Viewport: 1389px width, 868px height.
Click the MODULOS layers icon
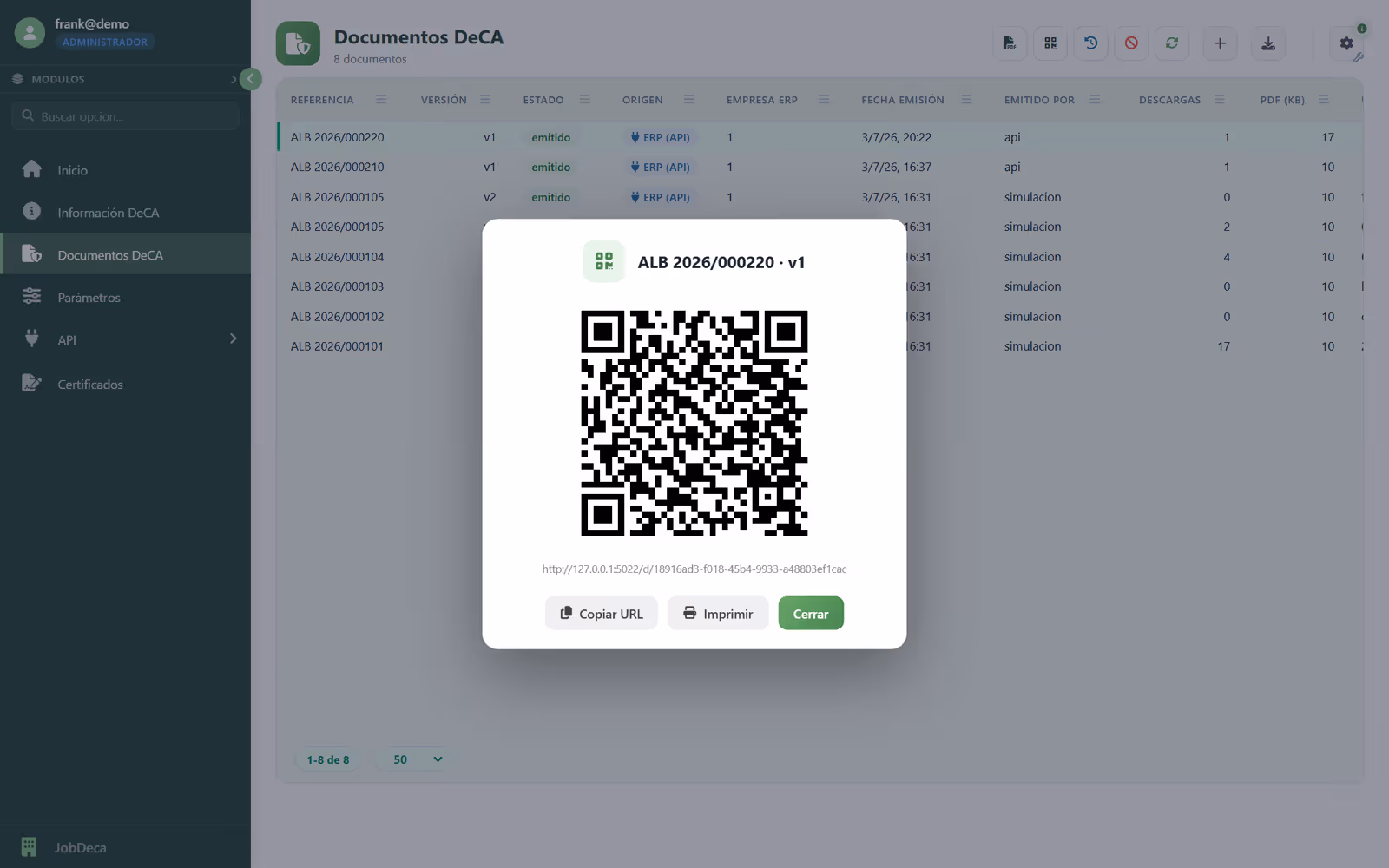click(17, 79)
